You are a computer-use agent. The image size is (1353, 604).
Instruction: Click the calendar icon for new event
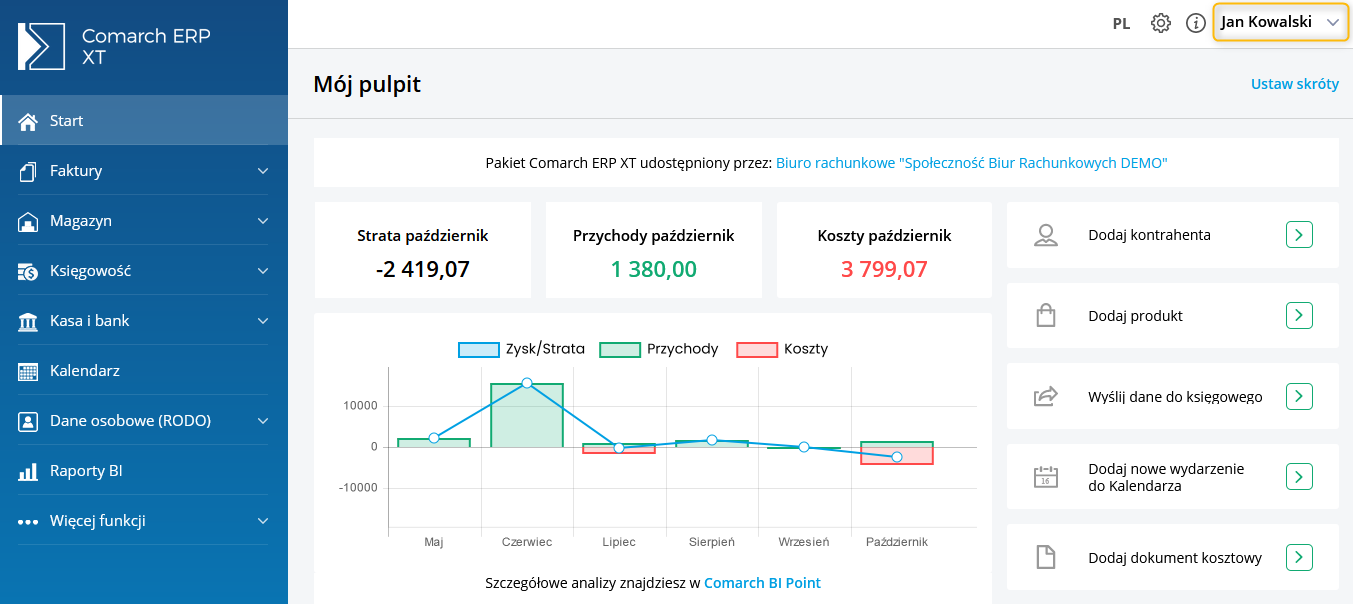[x=1046, y=477]
